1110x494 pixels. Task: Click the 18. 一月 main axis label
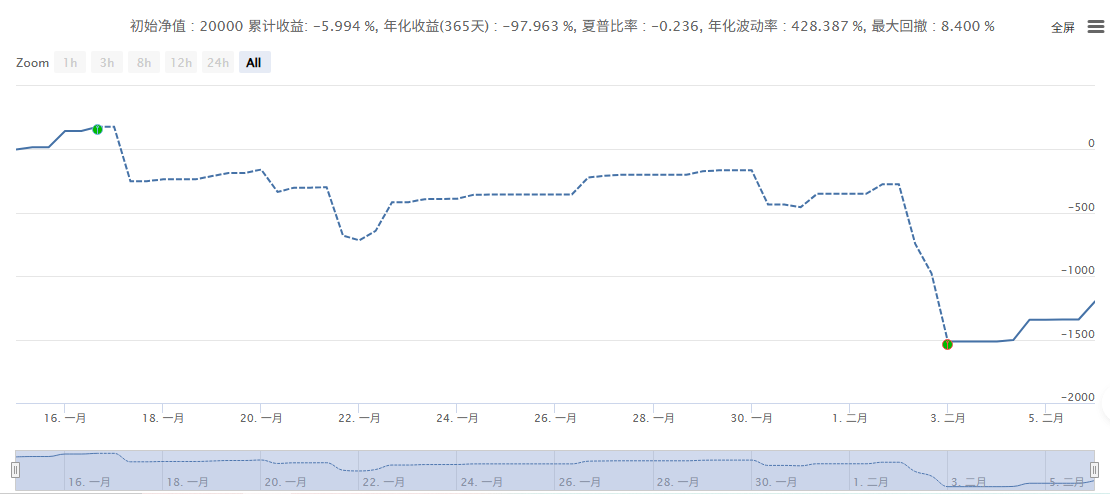click(x=163, y=418)
